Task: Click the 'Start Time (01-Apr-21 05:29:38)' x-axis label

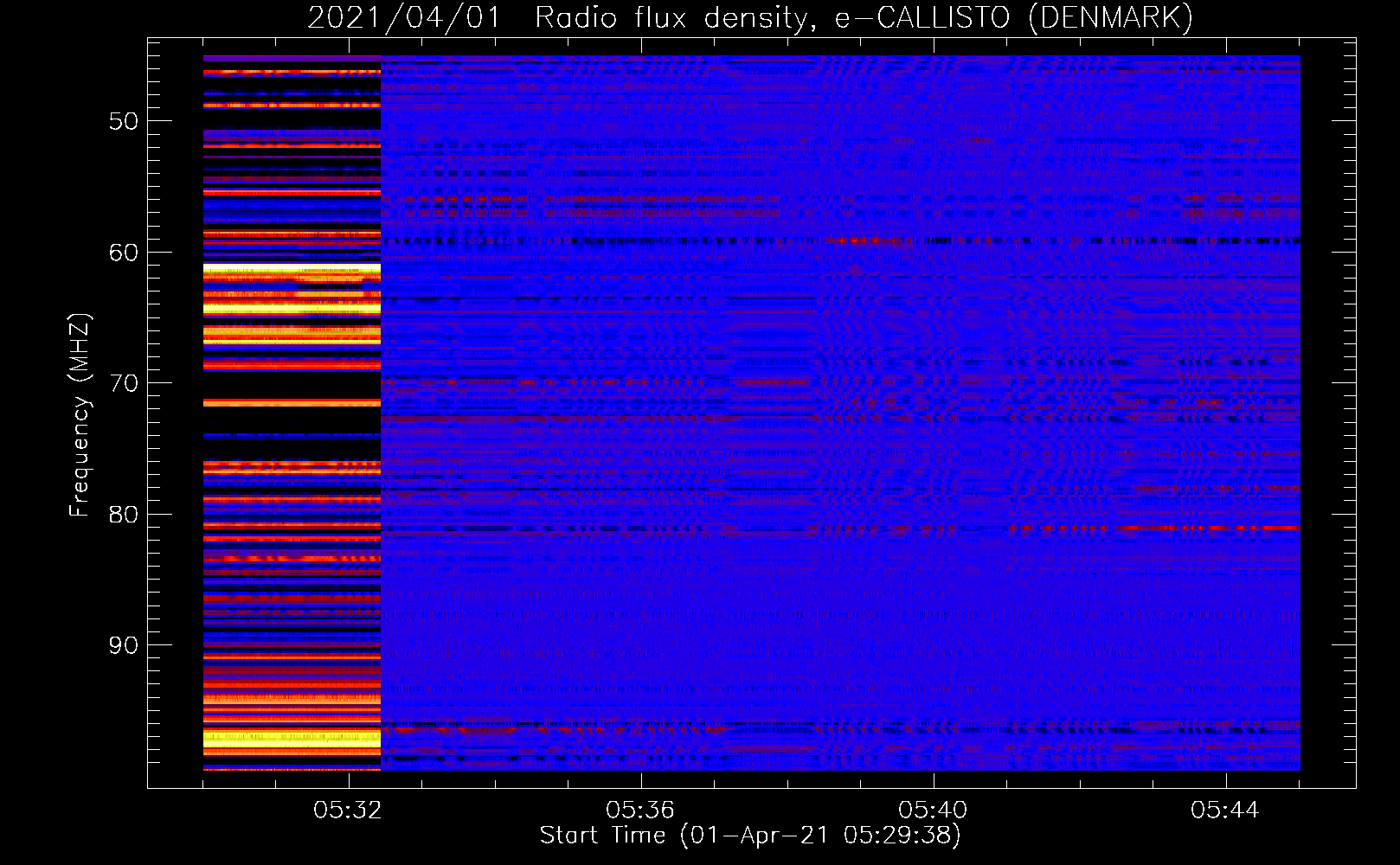Action: coord(750,836)
